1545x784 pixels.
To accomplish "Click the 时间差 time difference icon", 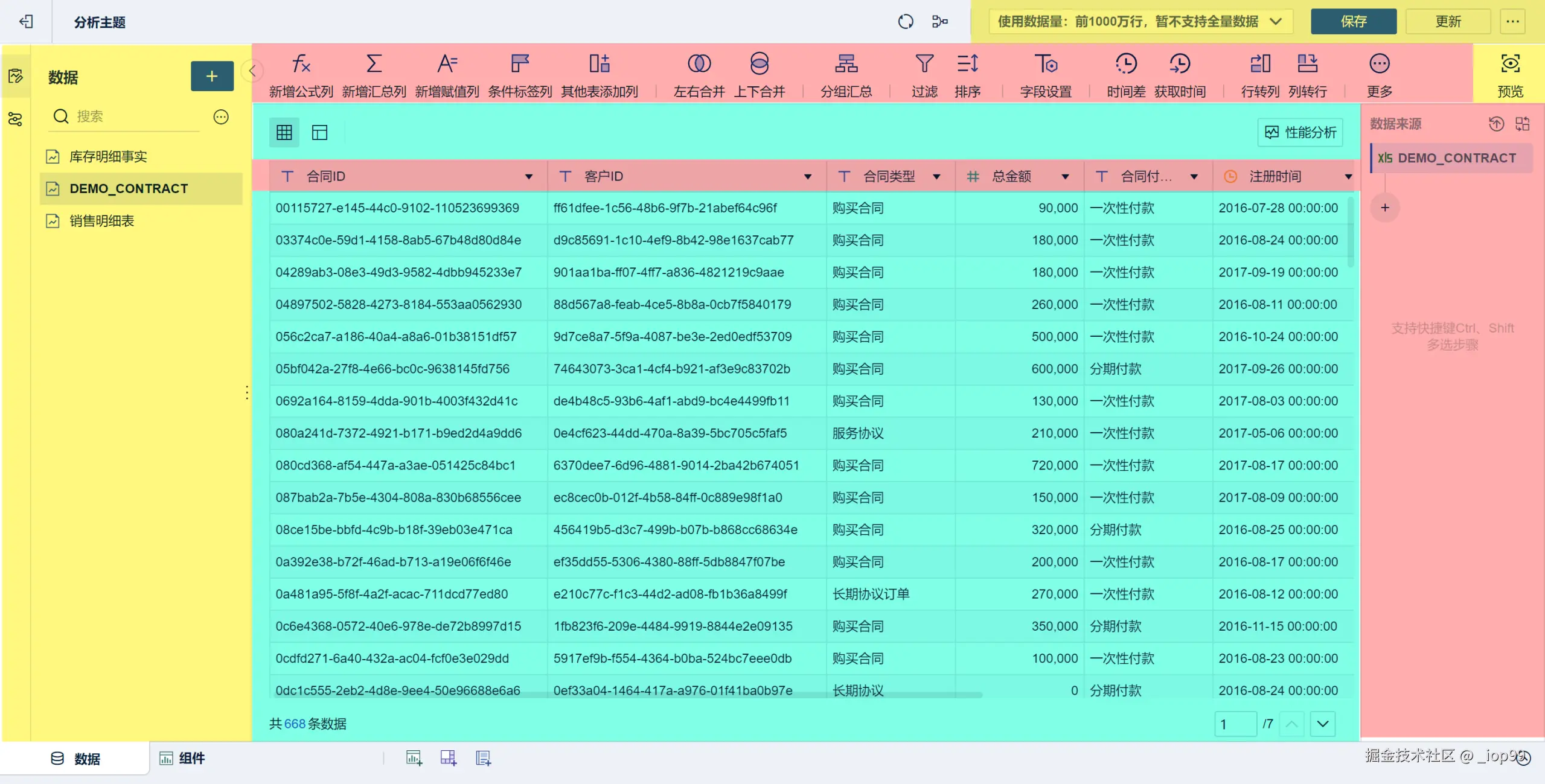I will click(1125, 64).
